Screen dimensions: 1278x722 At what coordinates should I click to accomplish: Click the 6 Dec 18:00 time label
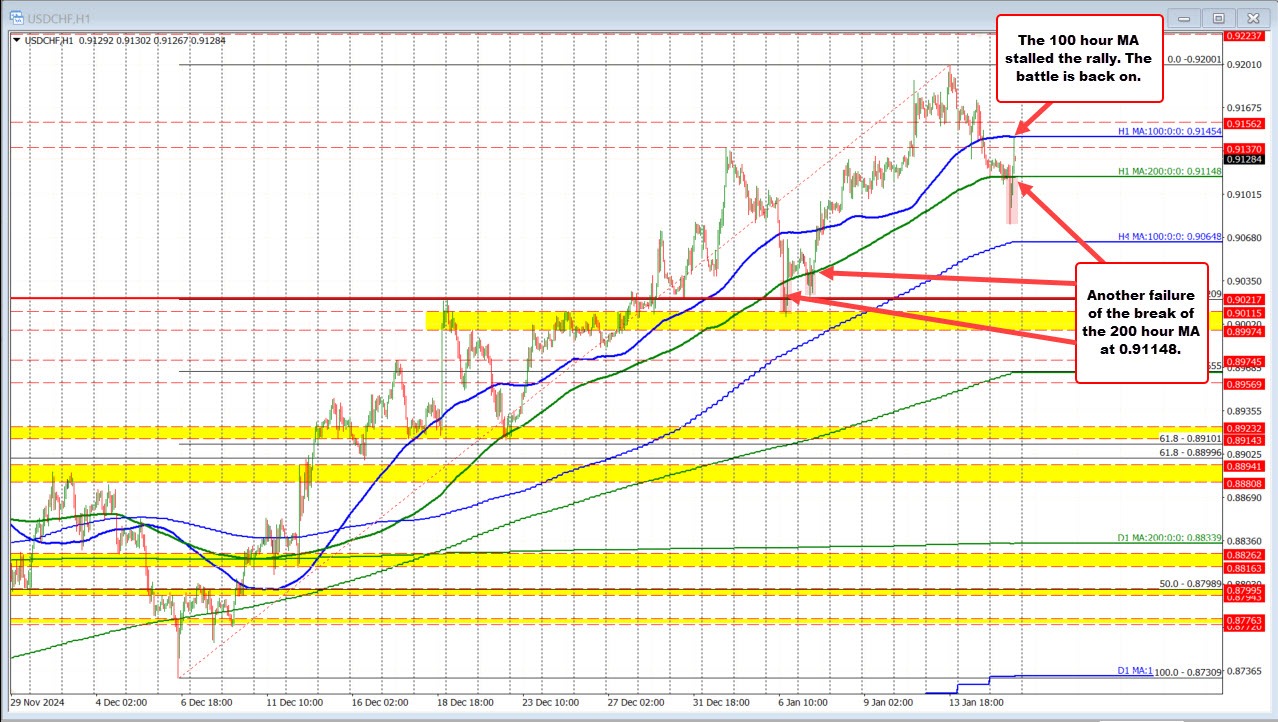click(x=207, y=702)
